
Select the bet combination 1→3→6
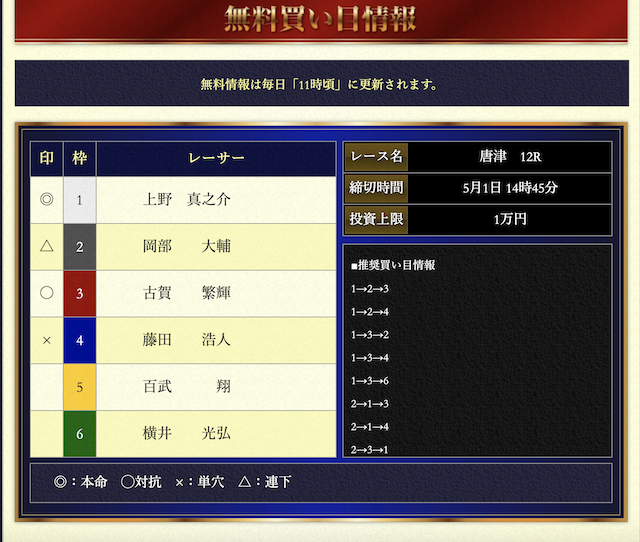pos(369,381)
